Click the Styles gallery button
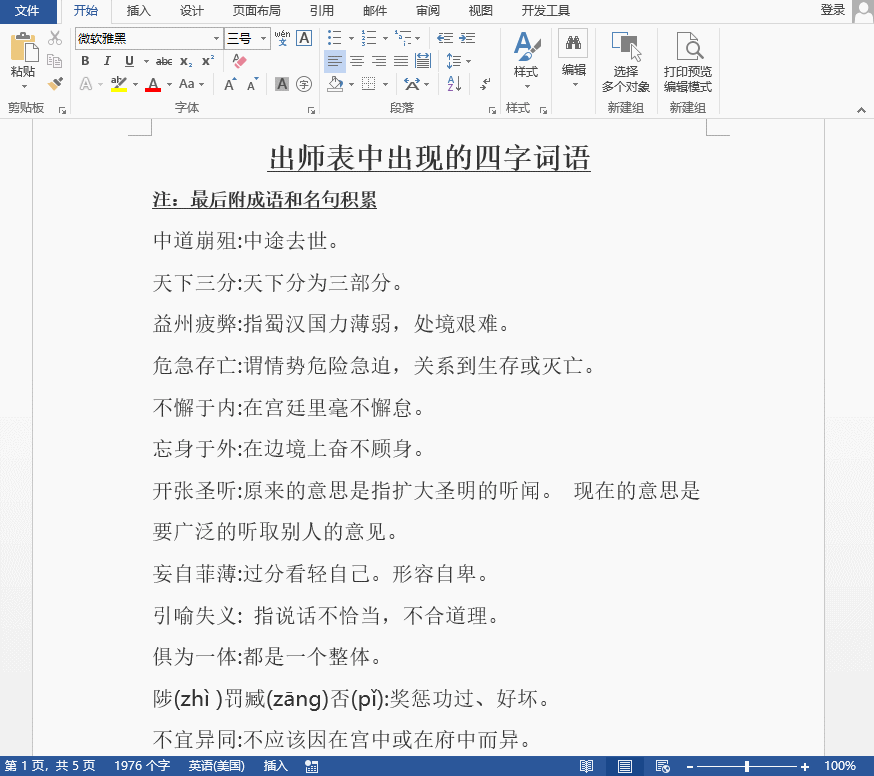The image size is (874, 776). [526, 61]
